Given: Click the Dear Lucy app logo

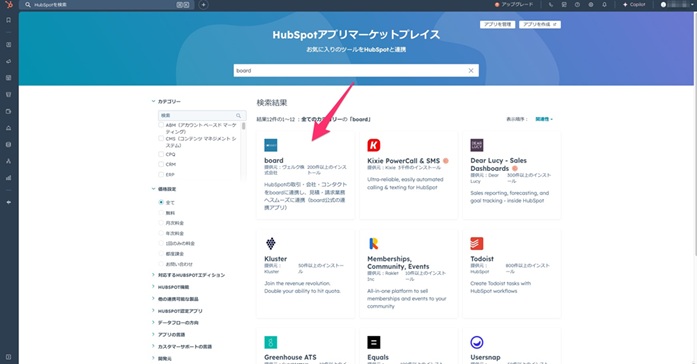Looking at the screenshot, I should [477, 145].
